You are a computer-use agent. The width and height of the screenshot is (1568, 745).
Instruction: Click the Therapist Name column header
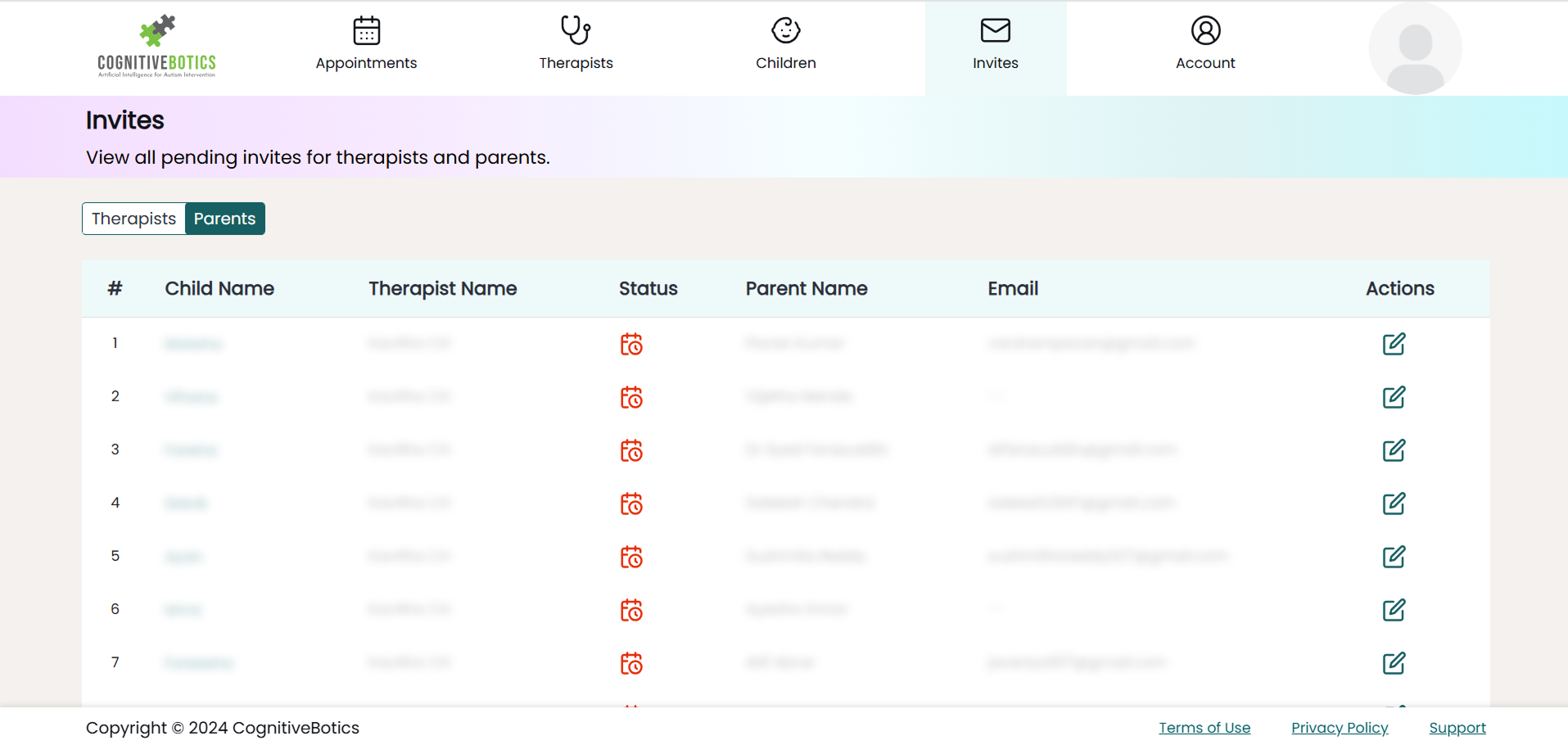tap(443, 288)
